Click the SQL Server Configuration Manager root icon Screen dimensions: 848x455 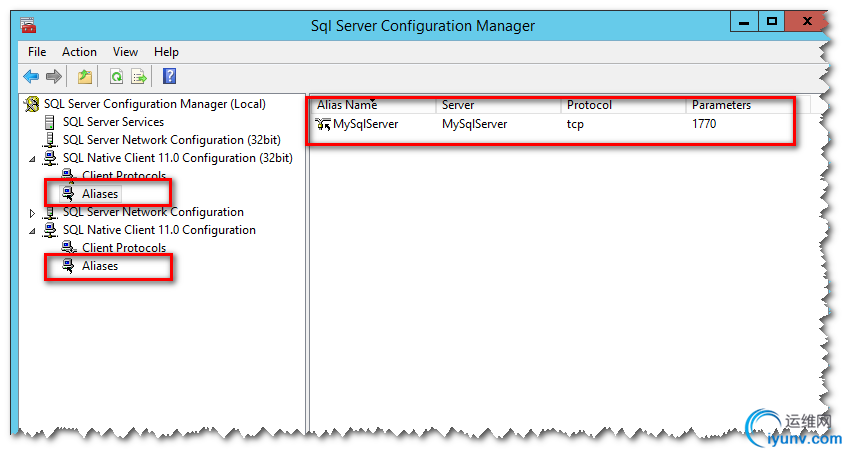tap(32, 104)
